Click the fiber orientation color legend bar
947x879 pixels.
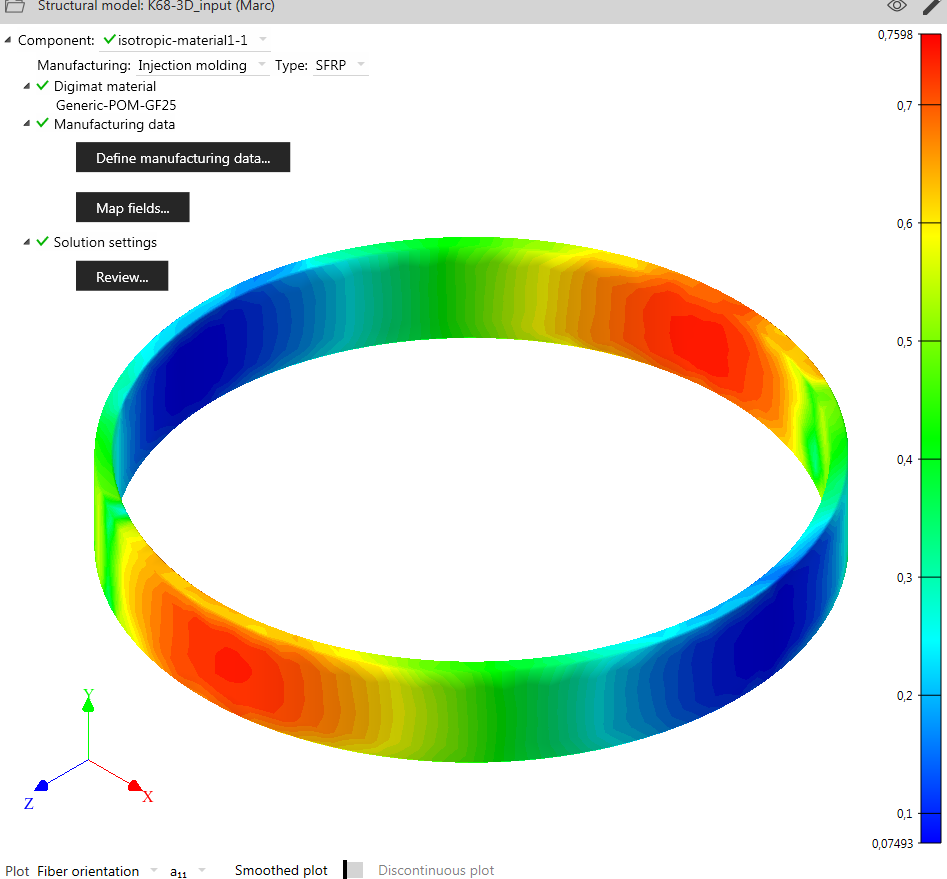(x=930, y=439)
